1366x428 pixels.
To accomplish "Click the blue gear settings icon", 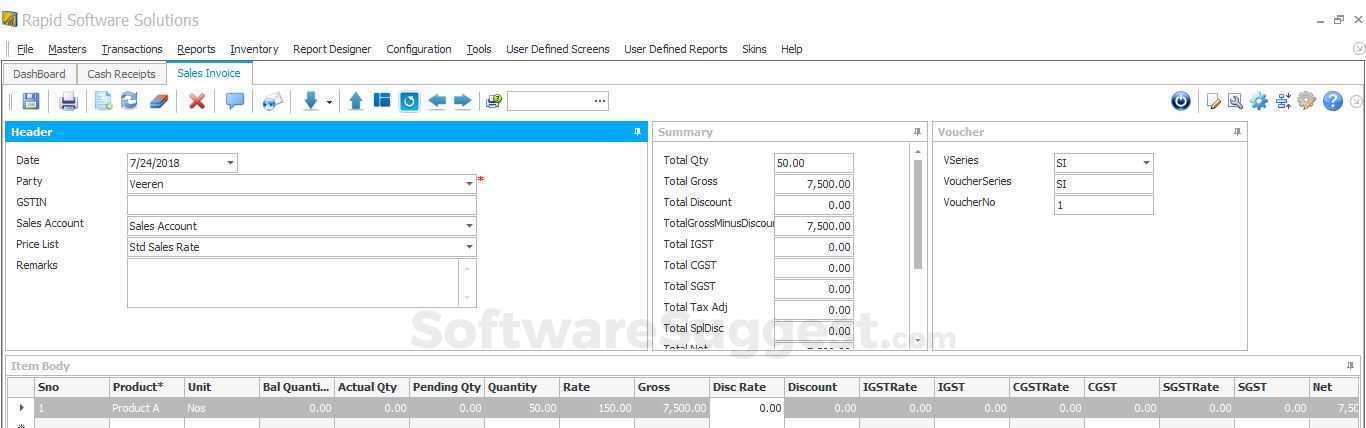I will tap(1258, 101).
